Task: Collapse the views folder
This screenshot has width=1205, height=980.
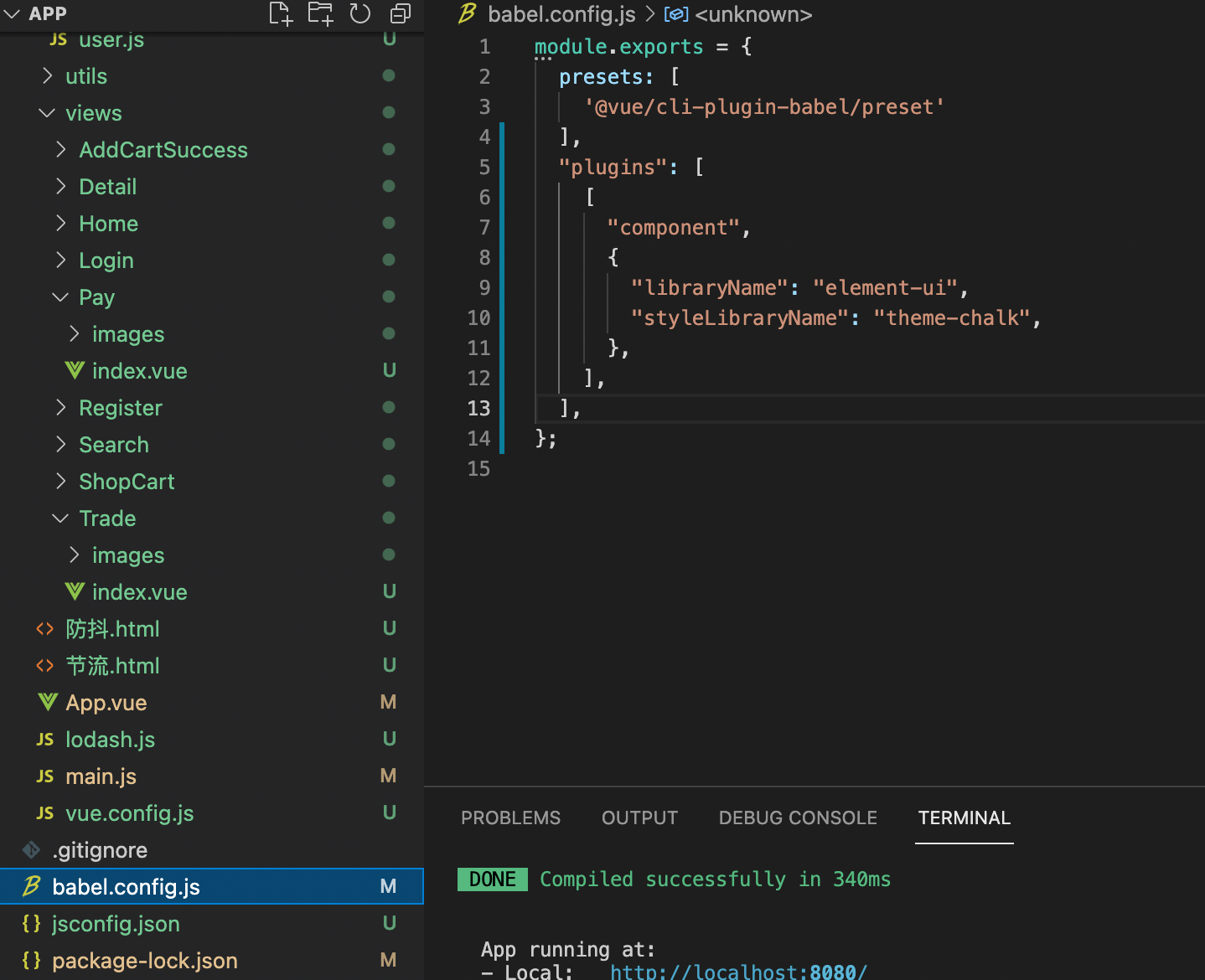Action: click(x=47, y=113)
